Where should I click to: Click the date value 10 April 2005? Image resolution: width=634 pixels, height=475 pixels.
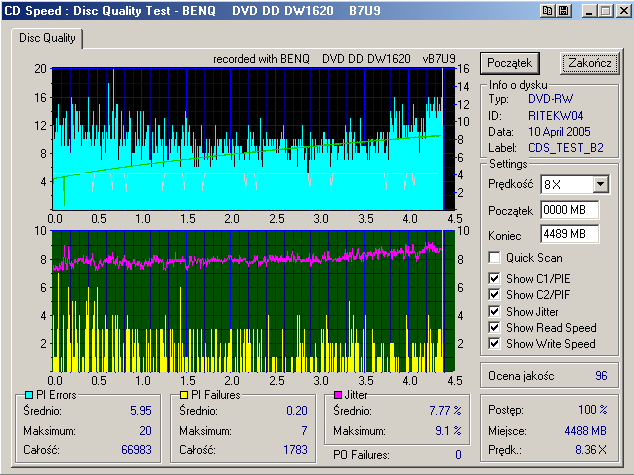[x=559, y=132]
